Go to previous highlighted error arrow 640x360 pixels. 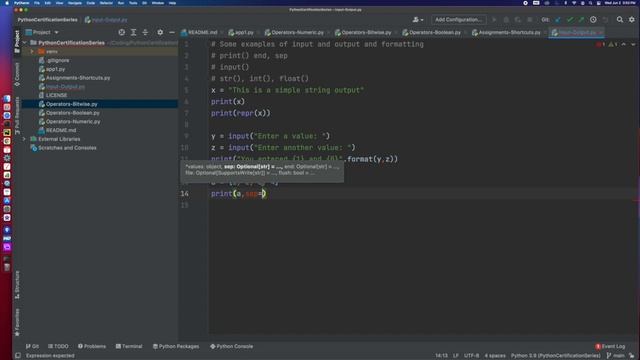(x=624, y=44)
